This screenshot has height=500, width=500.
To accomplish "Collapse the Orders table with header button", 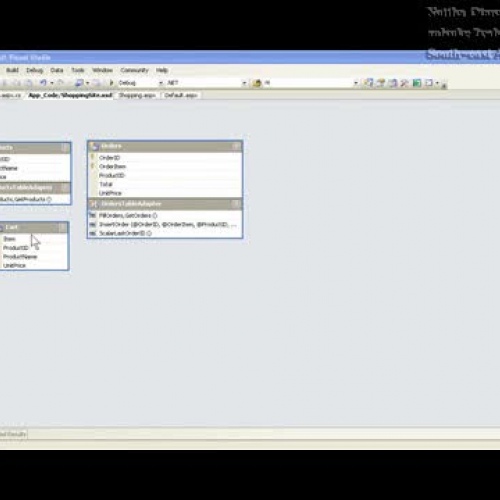I will pyautogui.click(x=236, y=146).
